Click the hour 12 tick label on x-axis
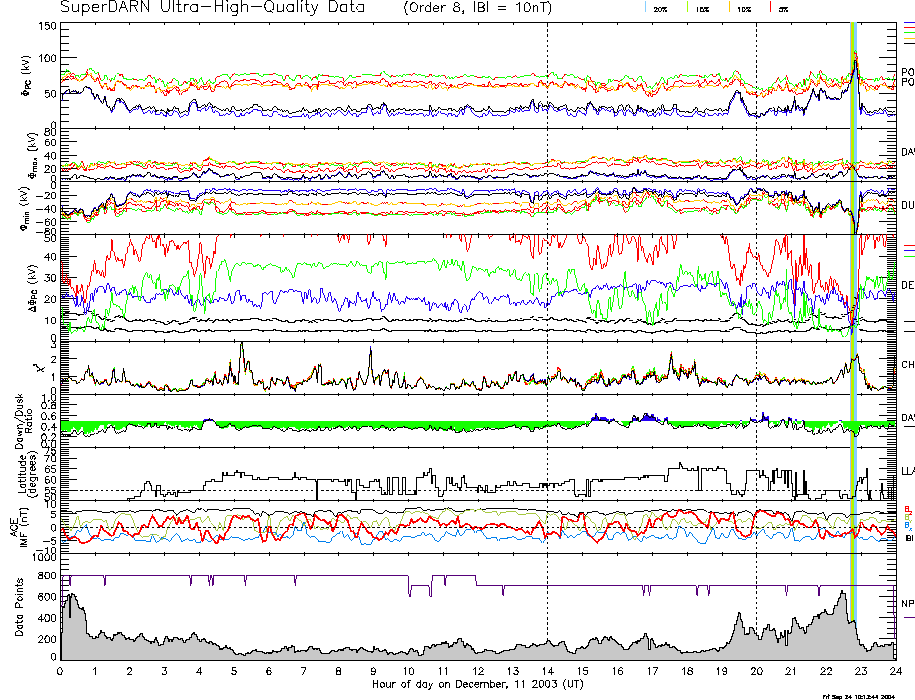 point(478,672)
